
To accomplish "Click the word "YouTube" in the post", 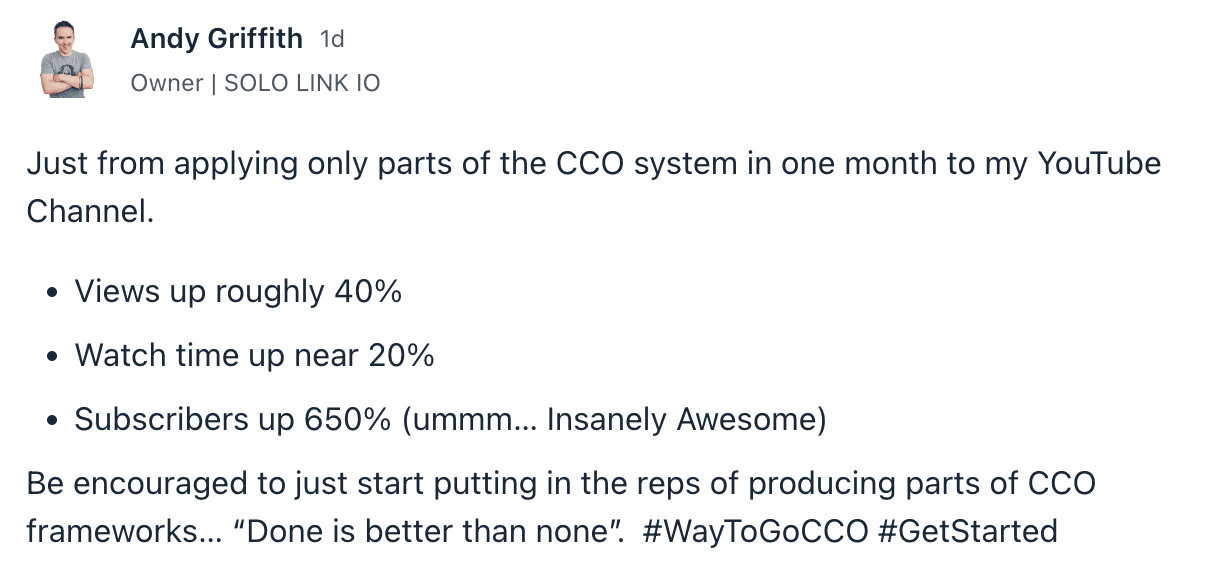I will pos(1099,163).
